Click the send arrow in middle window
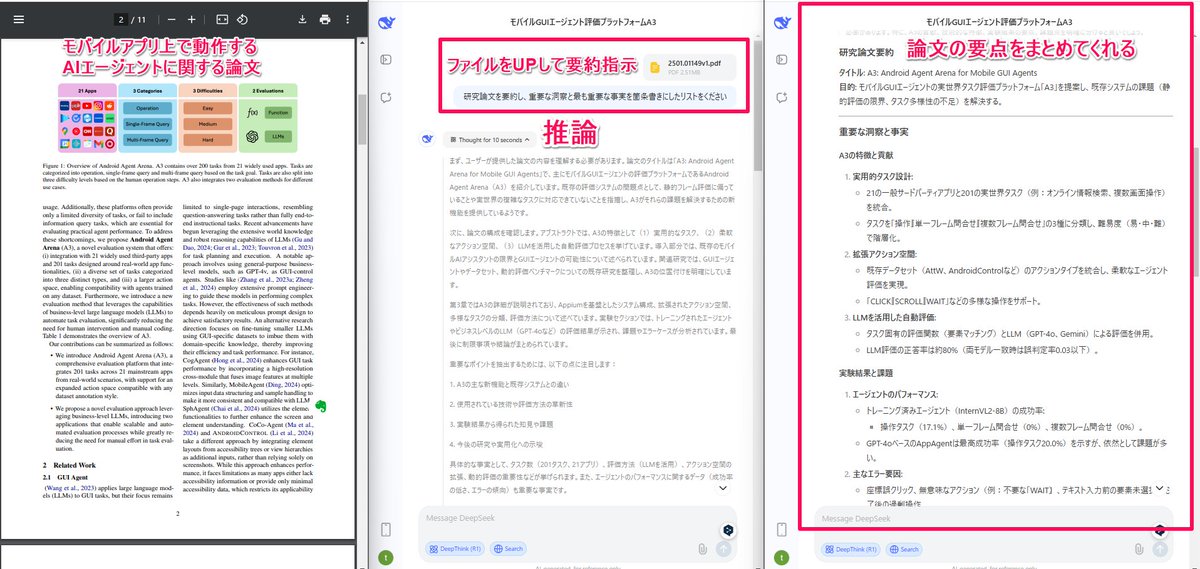This screenshot has width=1200, height=569. coord(725,548)
